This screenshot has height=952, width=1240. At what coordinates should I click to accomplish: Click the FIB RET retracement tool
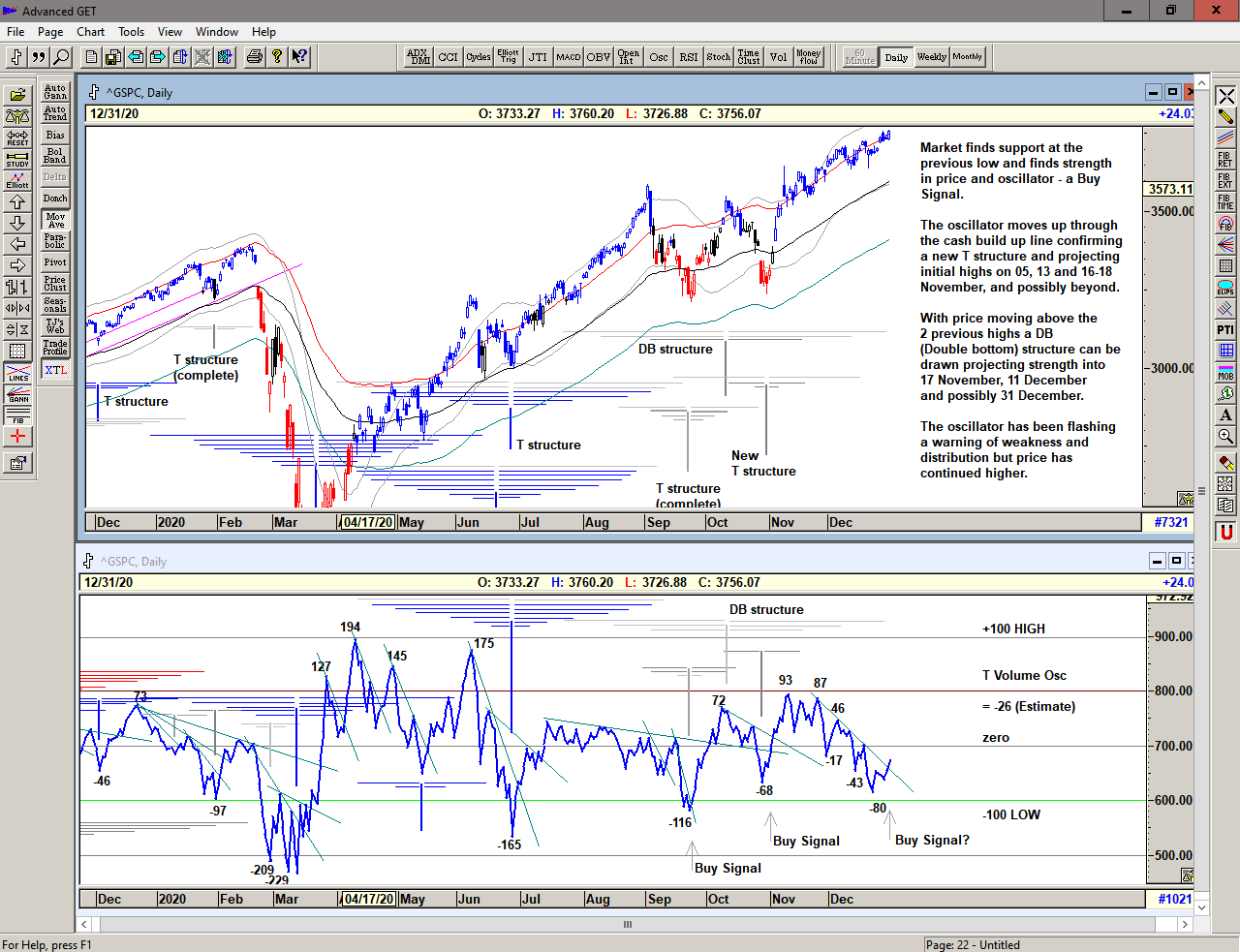coord(1225,160)
